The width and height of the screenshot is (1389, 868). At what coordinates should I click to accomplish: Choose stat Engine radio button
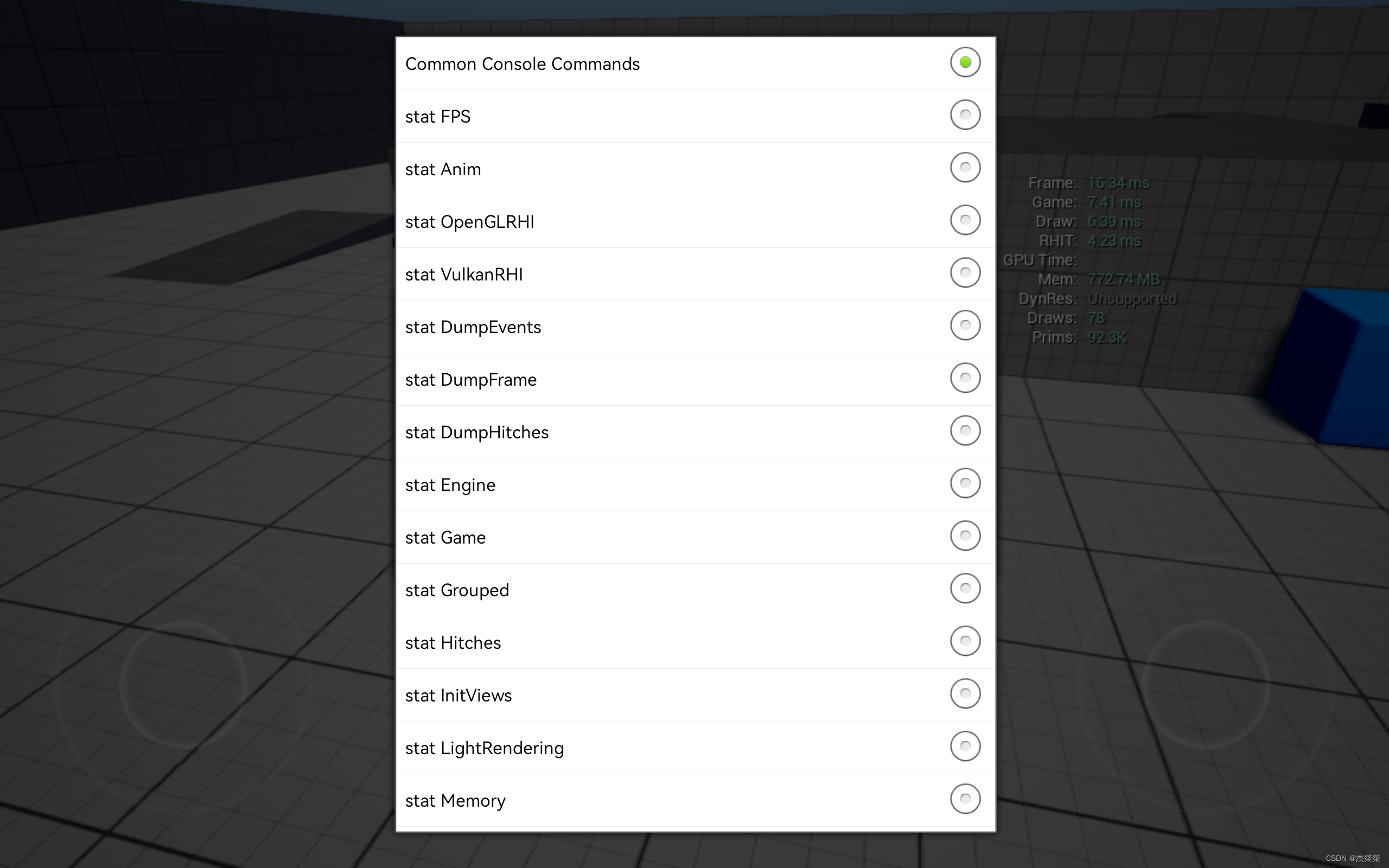coord(965,483)
